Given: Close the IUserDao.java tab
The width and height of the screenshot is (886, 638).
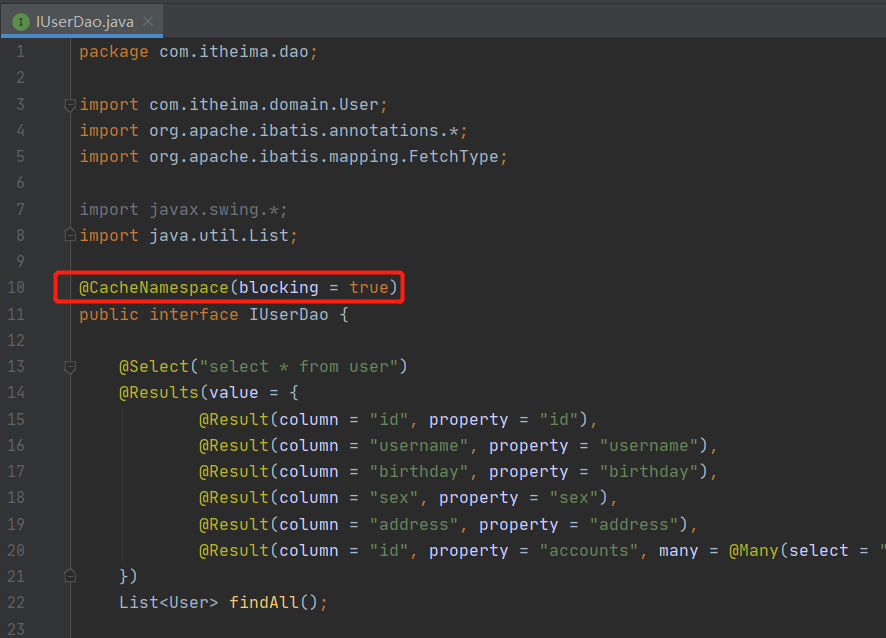Looking at the screenshot, I should click(148, 21).
